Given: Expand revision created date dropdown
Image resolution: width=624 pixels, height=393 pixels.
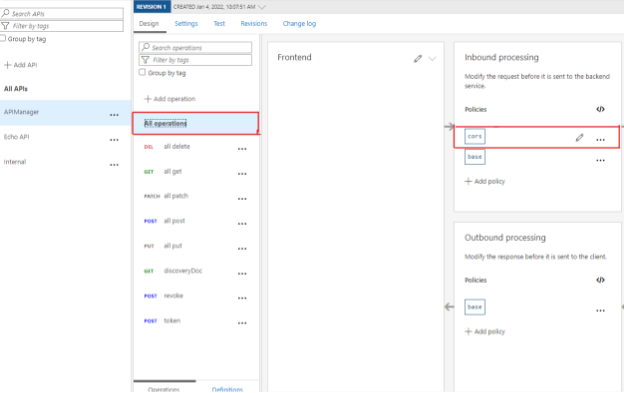Looking at the screenshot, I should (x=262, y=7).
